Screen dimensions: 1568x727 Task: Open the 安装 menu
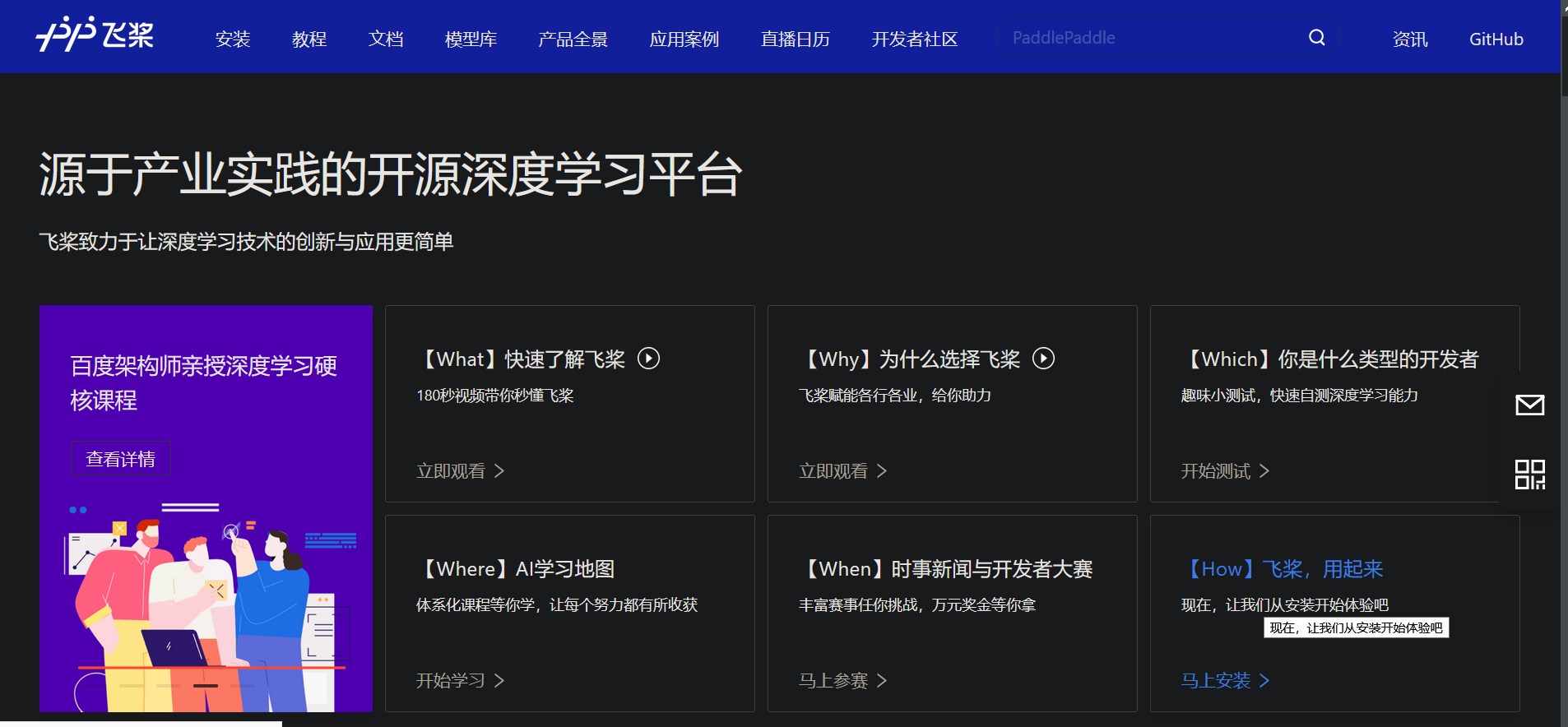(x=233, y=39)
